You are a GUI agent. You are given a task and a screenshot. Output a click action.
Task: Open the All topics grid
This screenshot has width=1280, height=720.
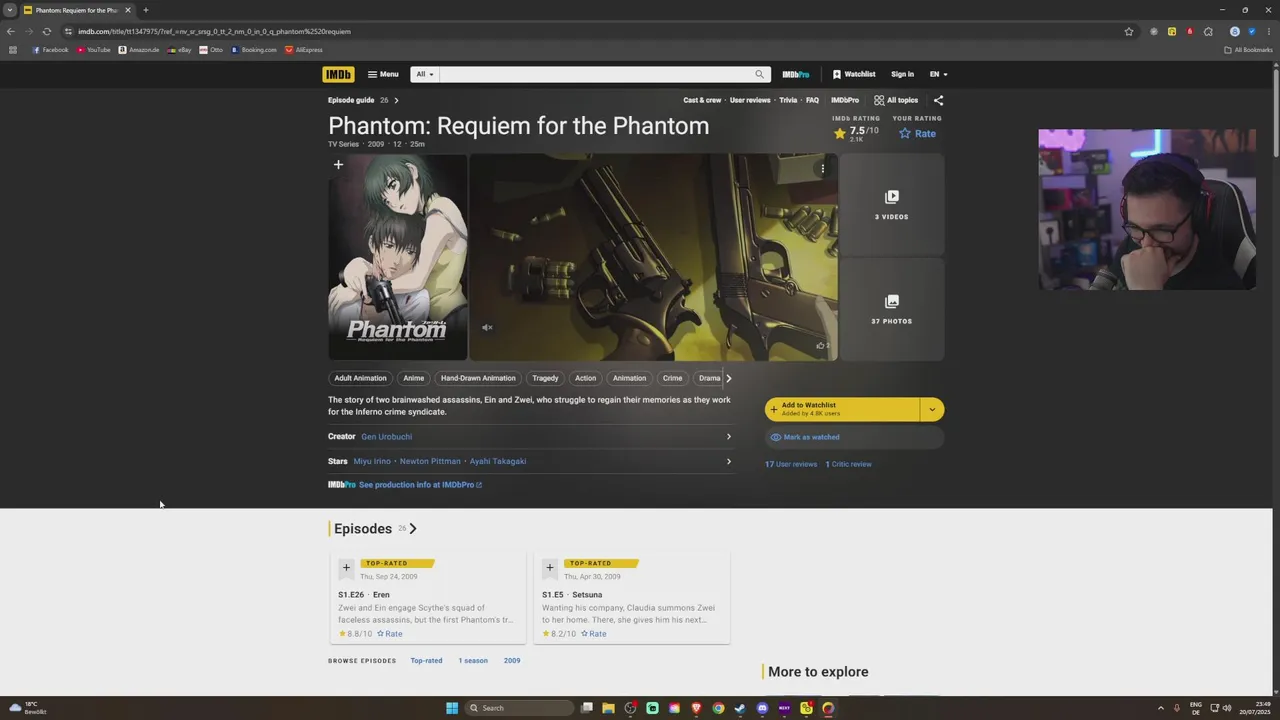(x=896, y=100)
